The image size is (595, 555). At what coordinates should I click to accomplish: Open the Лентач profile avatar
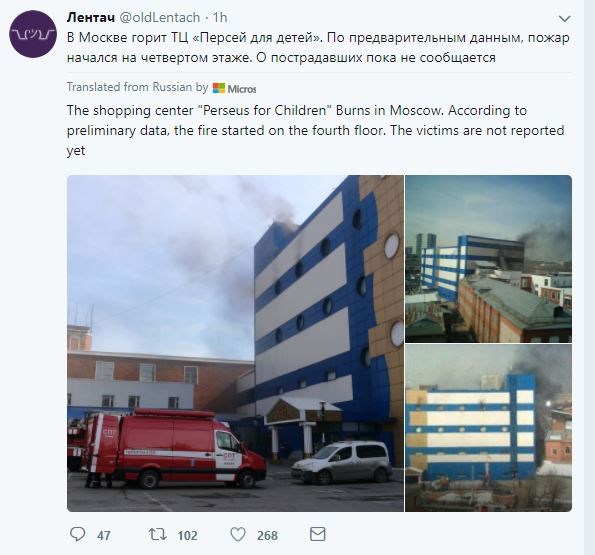click(x=33, y=34)
